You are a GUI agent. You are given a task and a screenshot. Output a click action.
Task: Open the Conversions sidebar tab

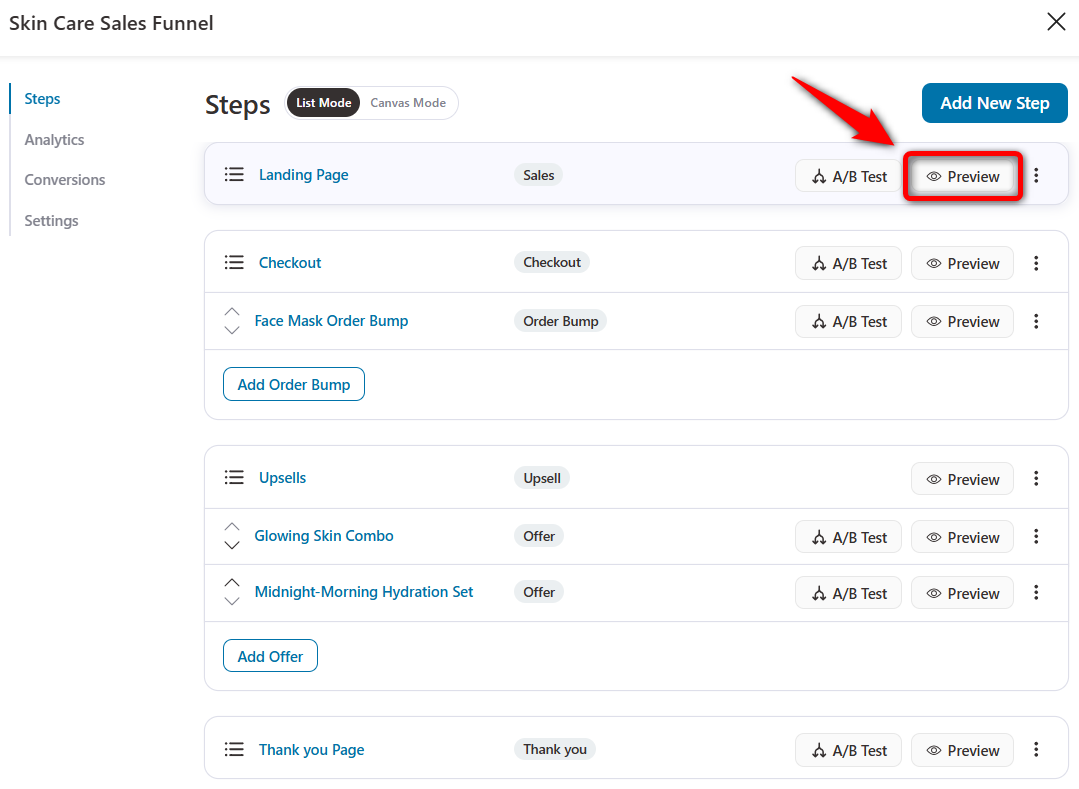coord(65,180)
